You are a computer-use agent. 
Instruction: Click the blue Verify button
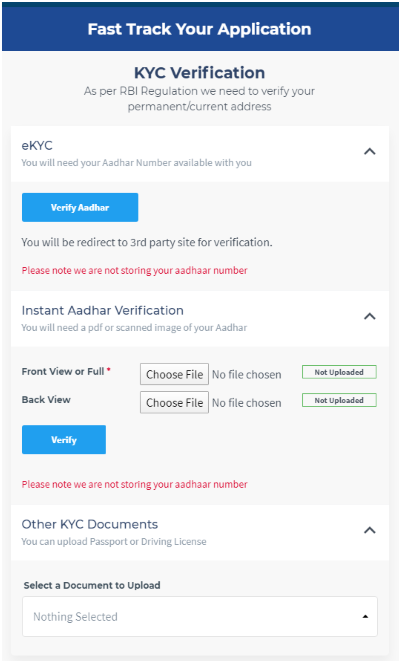[64, 440]
